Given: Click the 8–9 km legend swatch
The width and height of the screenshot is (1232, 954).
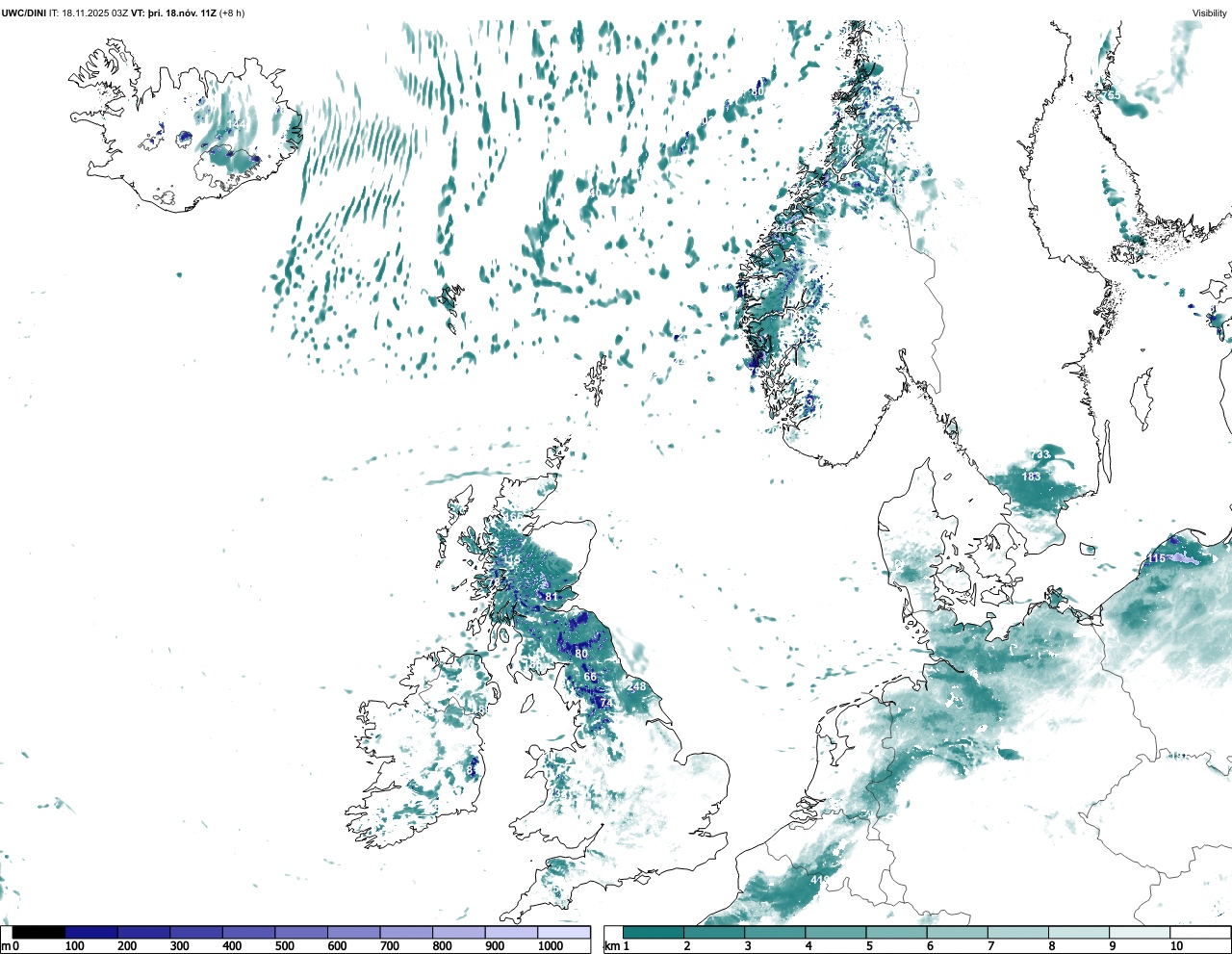Looking at the screenshot, I should pyautogui.click(x=1078, y=932).
